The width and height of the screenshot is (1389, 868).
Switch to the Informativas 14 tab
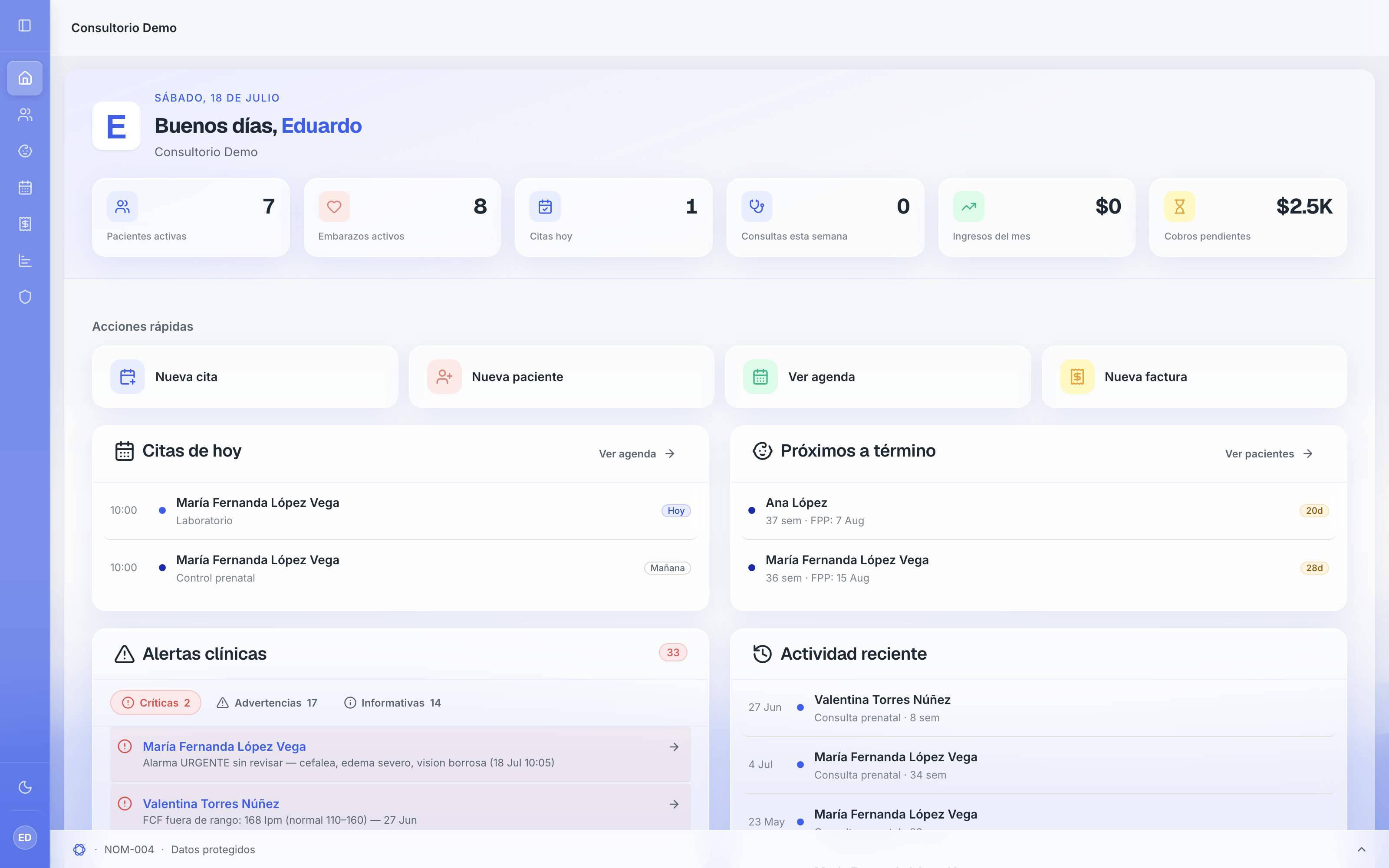pos(392,703)
